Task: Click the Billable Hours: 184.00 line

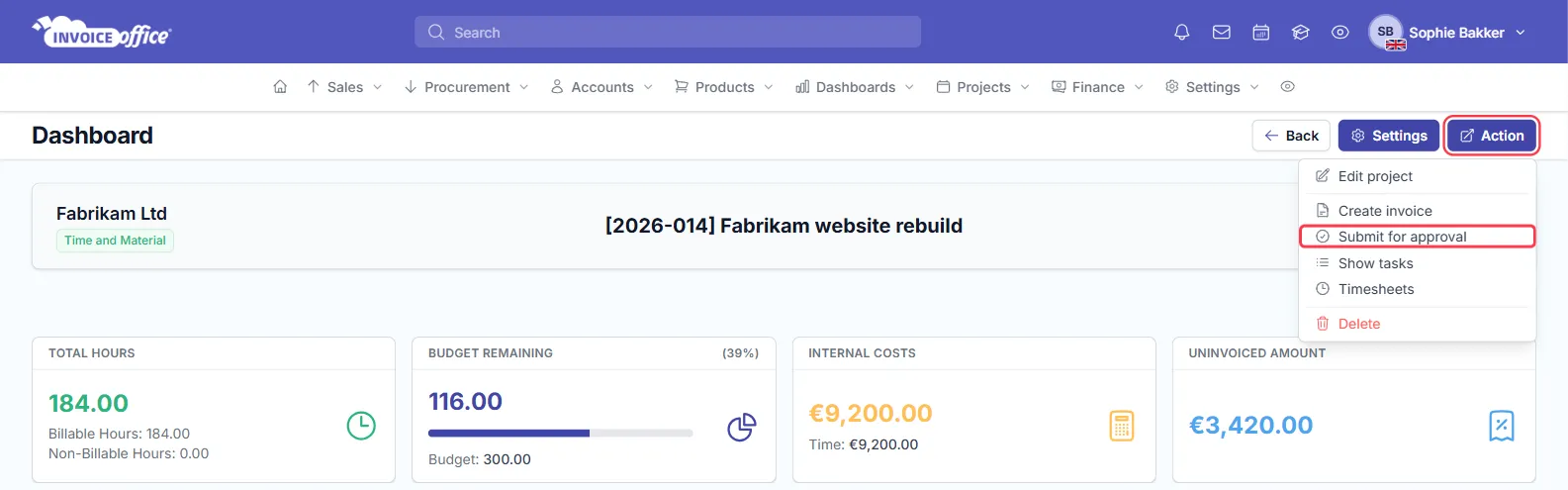Action: tap(119, 434)
